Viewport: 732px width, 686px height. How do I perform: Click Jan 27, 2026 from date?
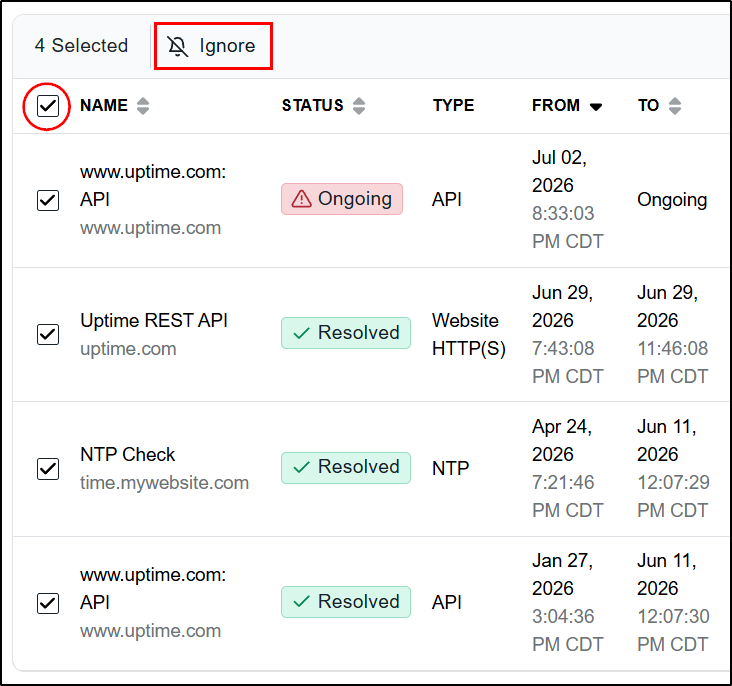pos(562,574)
